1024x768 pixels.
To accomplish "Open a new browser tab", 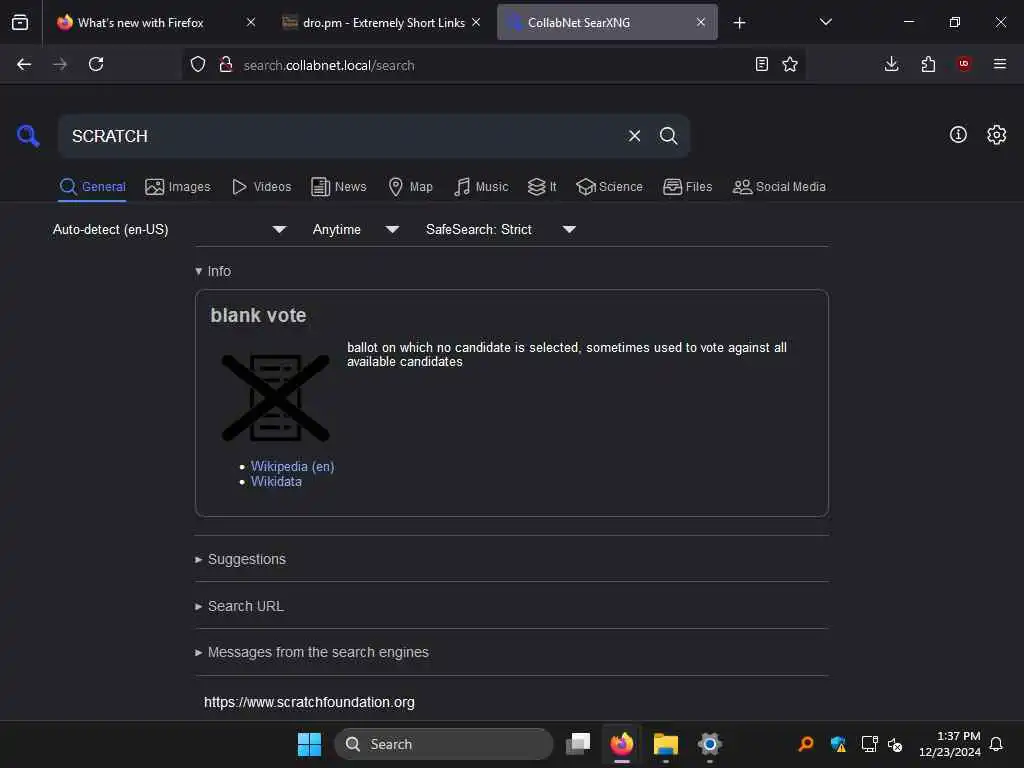I will 739,23.
